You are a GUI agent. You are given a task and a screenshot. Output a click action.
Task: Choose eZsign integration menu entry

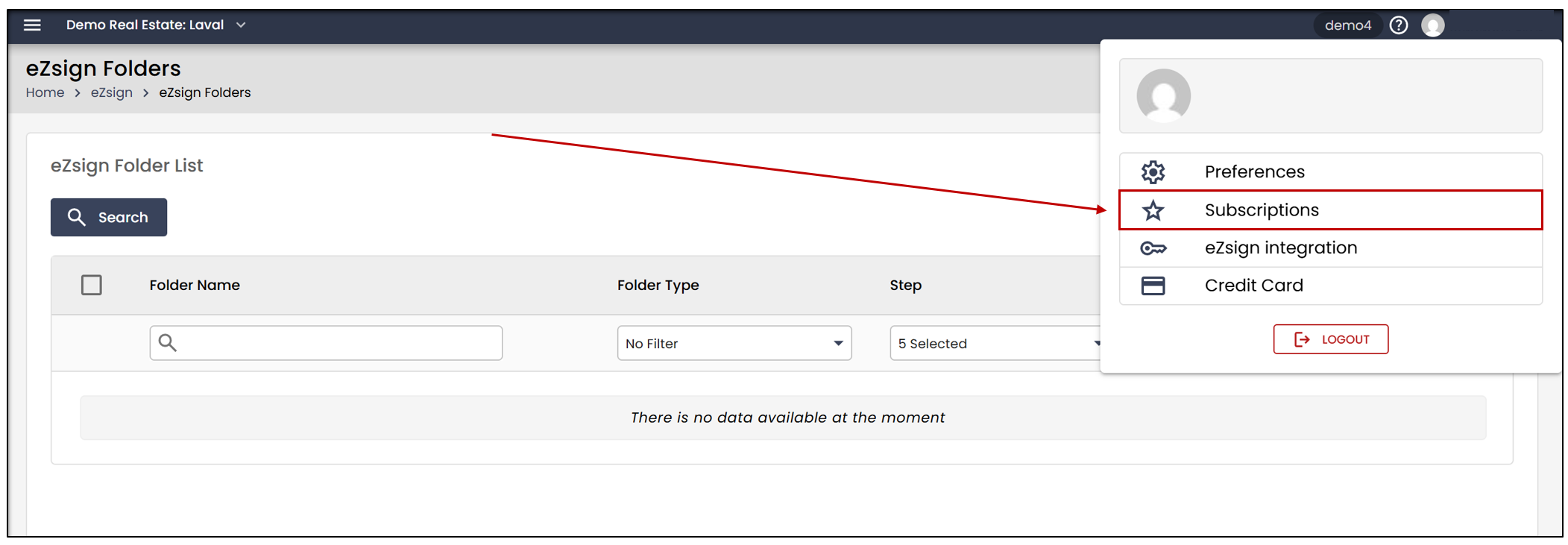1331,248
